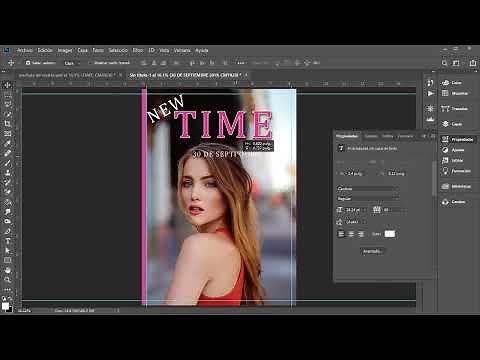Select the Hand tool
Screen dimensions: 480x360
[7, 270]
